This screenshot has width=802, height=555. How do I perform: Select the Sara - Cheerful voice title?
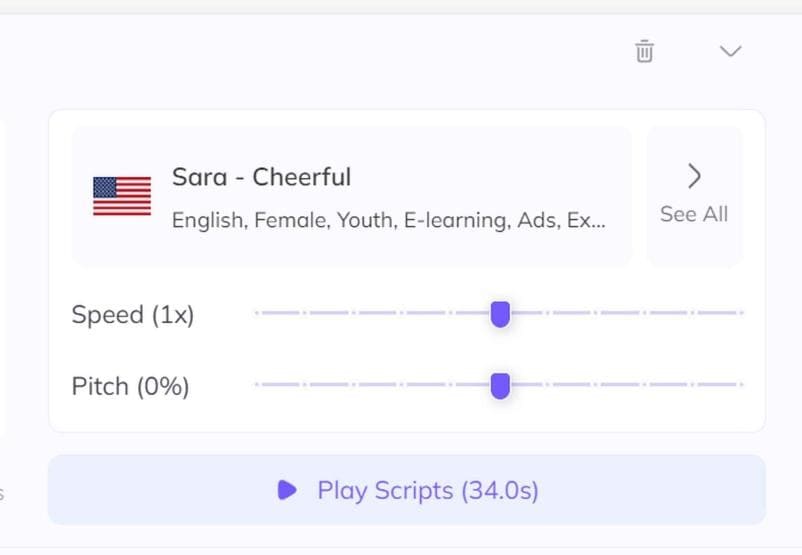[x=261, y=177]
